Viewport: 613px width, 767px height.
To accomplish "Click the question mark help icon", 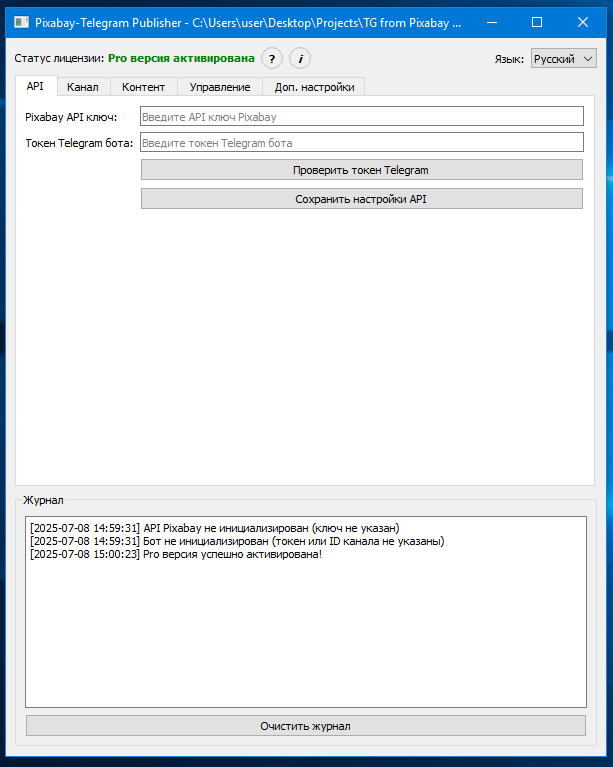I will [x=272, y=59].
